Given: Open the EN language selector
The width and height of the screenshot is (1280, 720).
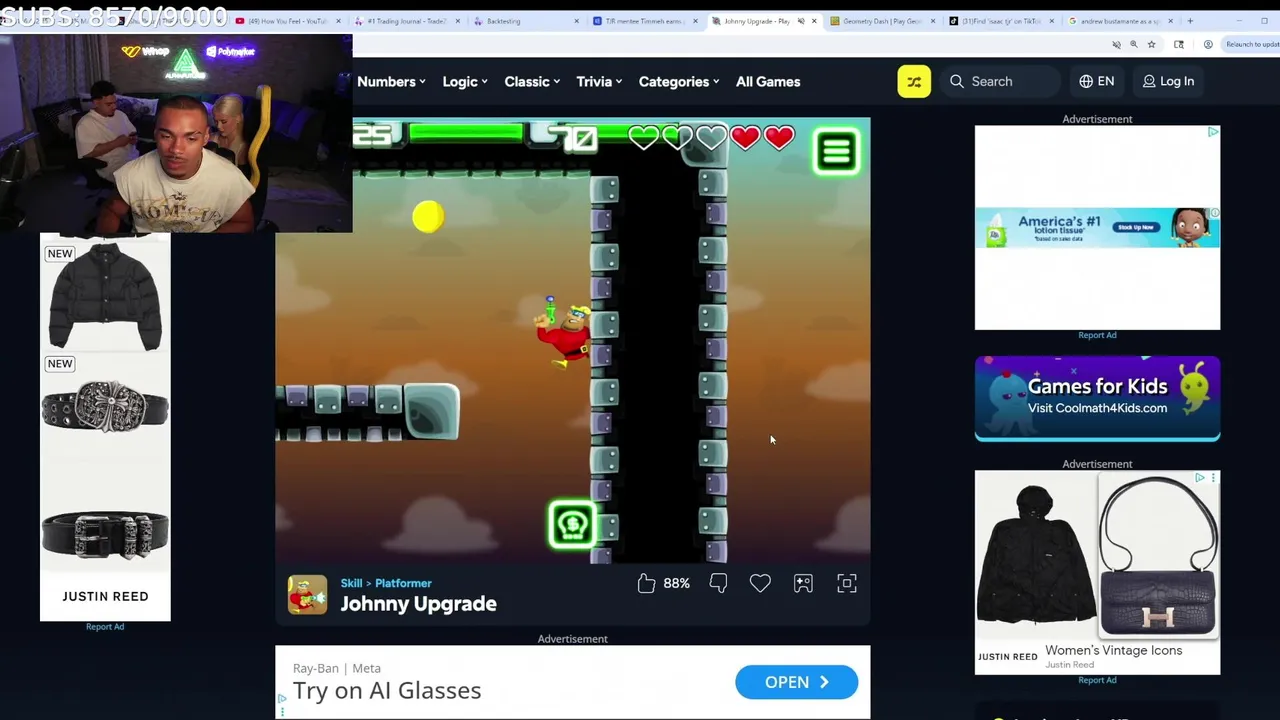Looking at the screenshot, I should (x=1097, y=81).
